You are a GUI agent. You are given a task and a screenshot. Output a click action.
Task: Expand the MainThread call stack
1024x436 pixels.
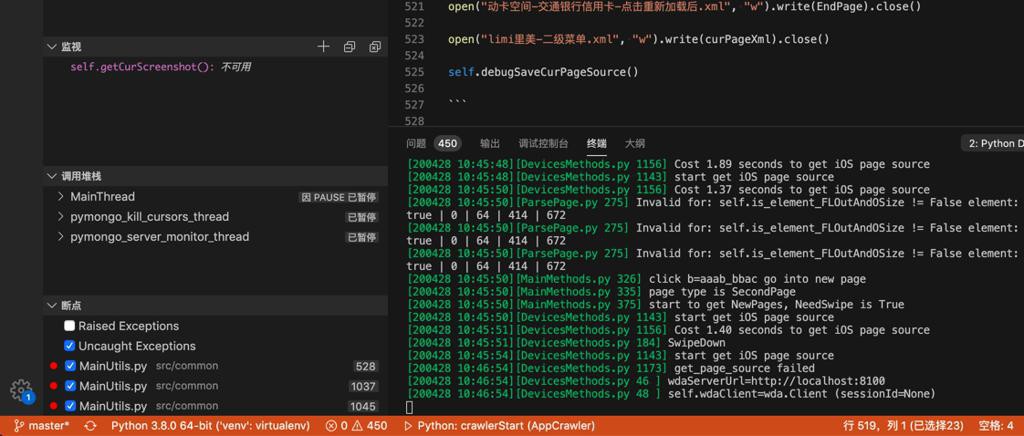click(61, 196)
